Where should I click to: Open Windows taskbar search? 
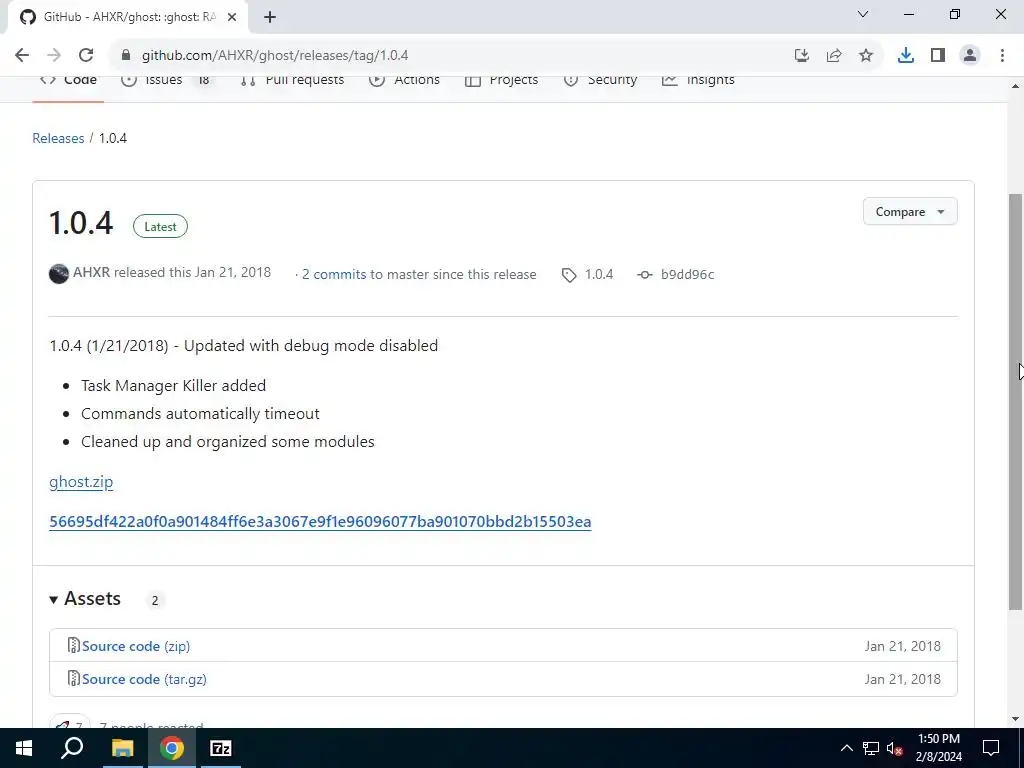click(72, 748)
